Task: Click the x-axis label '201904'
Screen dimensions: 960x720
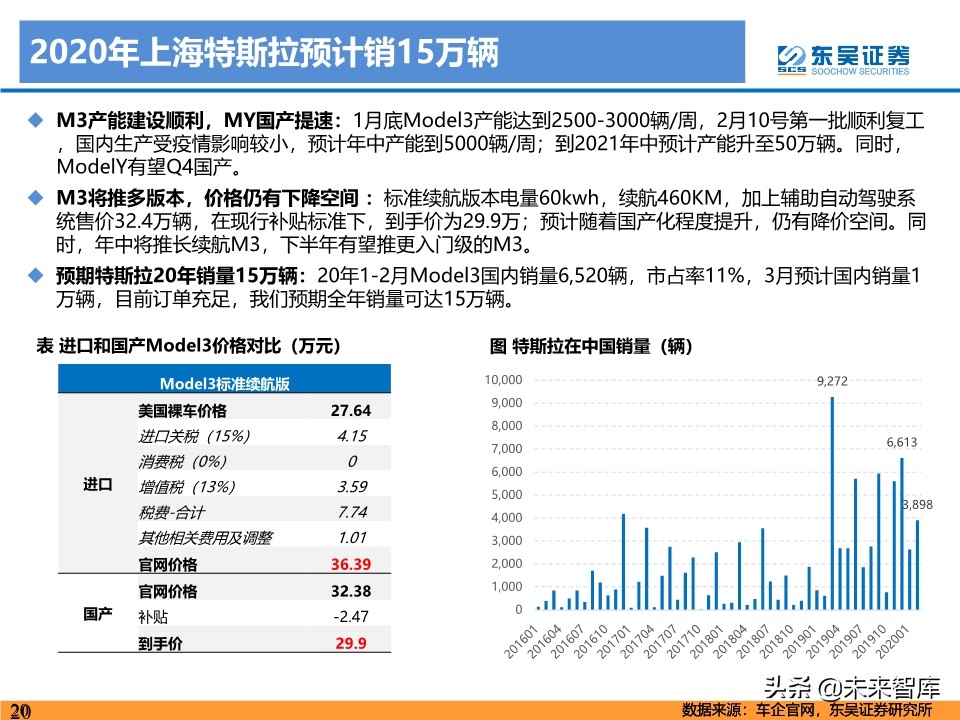Action: (x=823, y=641)
